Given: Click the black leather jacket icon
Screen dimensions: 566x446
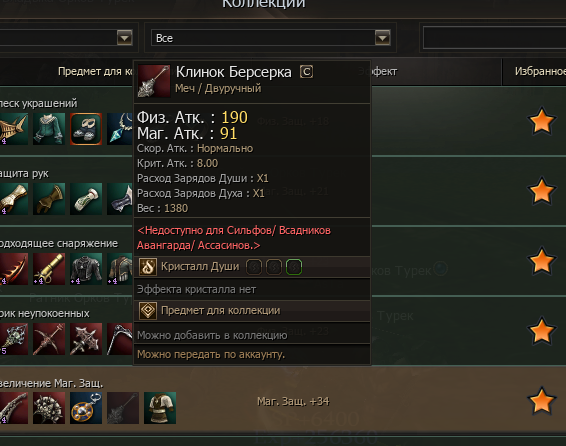Looking at the screenshot, I should click(86, 269).
